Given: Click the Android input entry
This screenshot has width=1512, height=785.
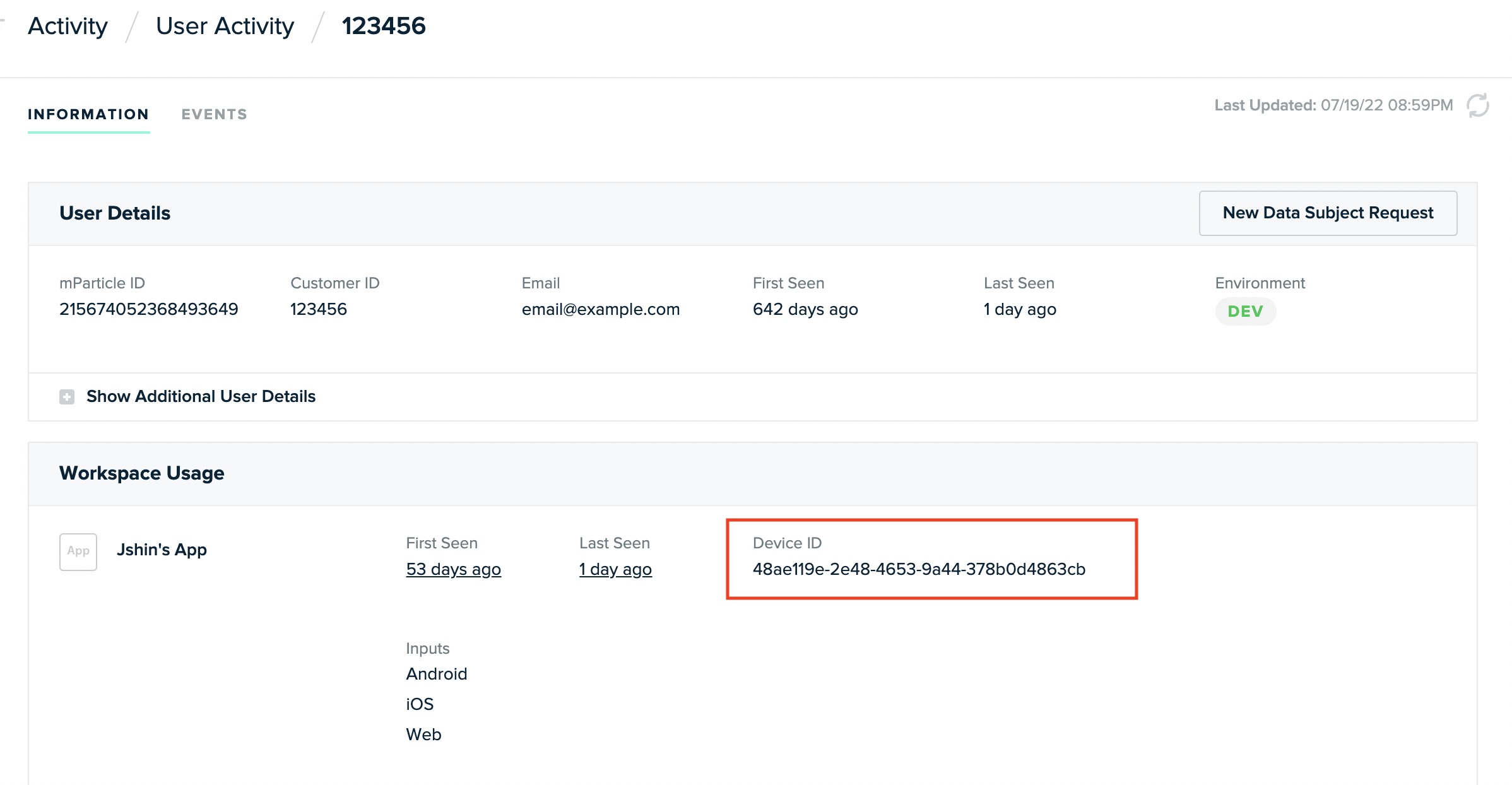Looking at the screenshot, I should pos(436,674).
